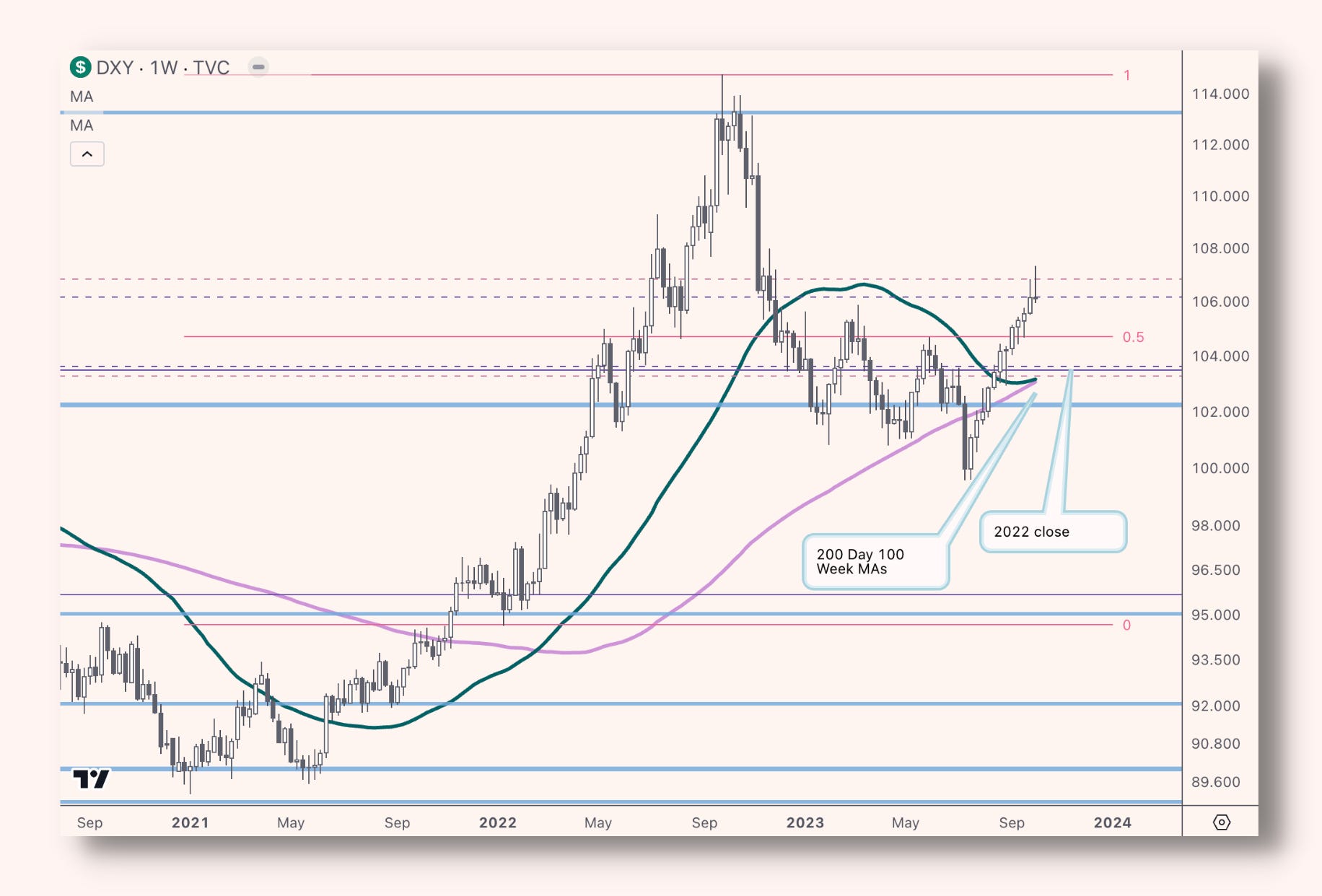Viewport: 1322px width, 896px height.
Task: Select the DXY · 1W · TVC title
Action: (x=163, y=68)
